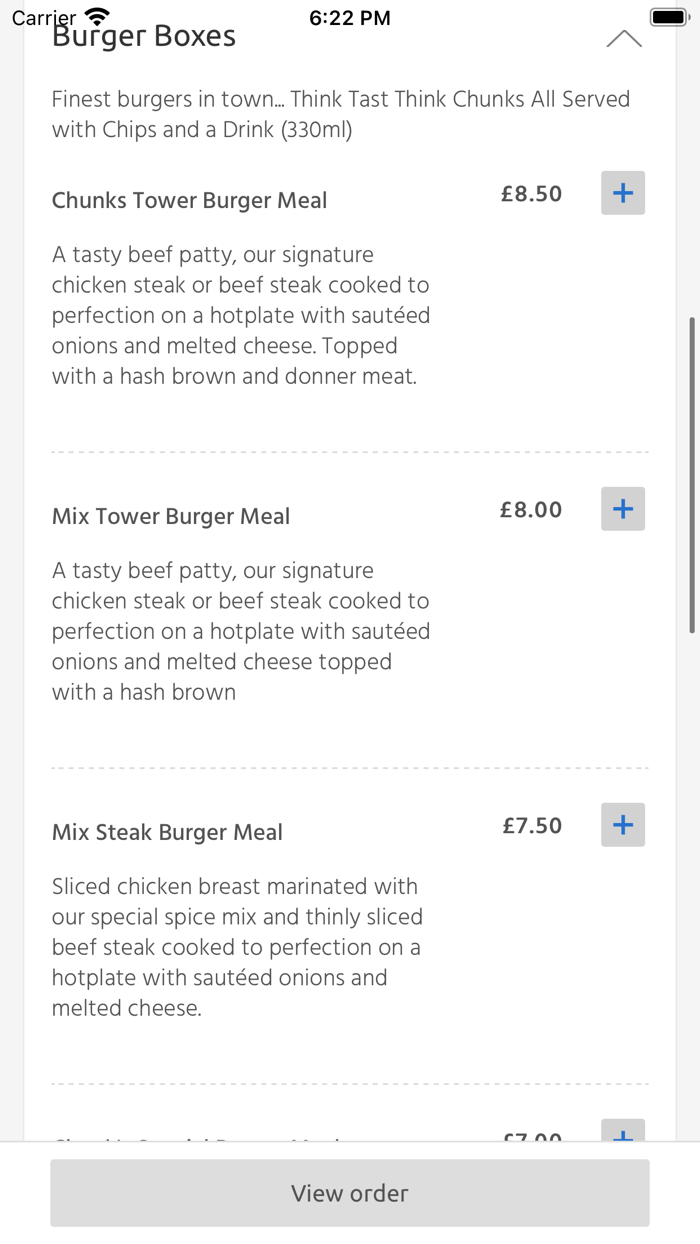Select the Mix Tower Burger Meal title

tap(170, 516)
